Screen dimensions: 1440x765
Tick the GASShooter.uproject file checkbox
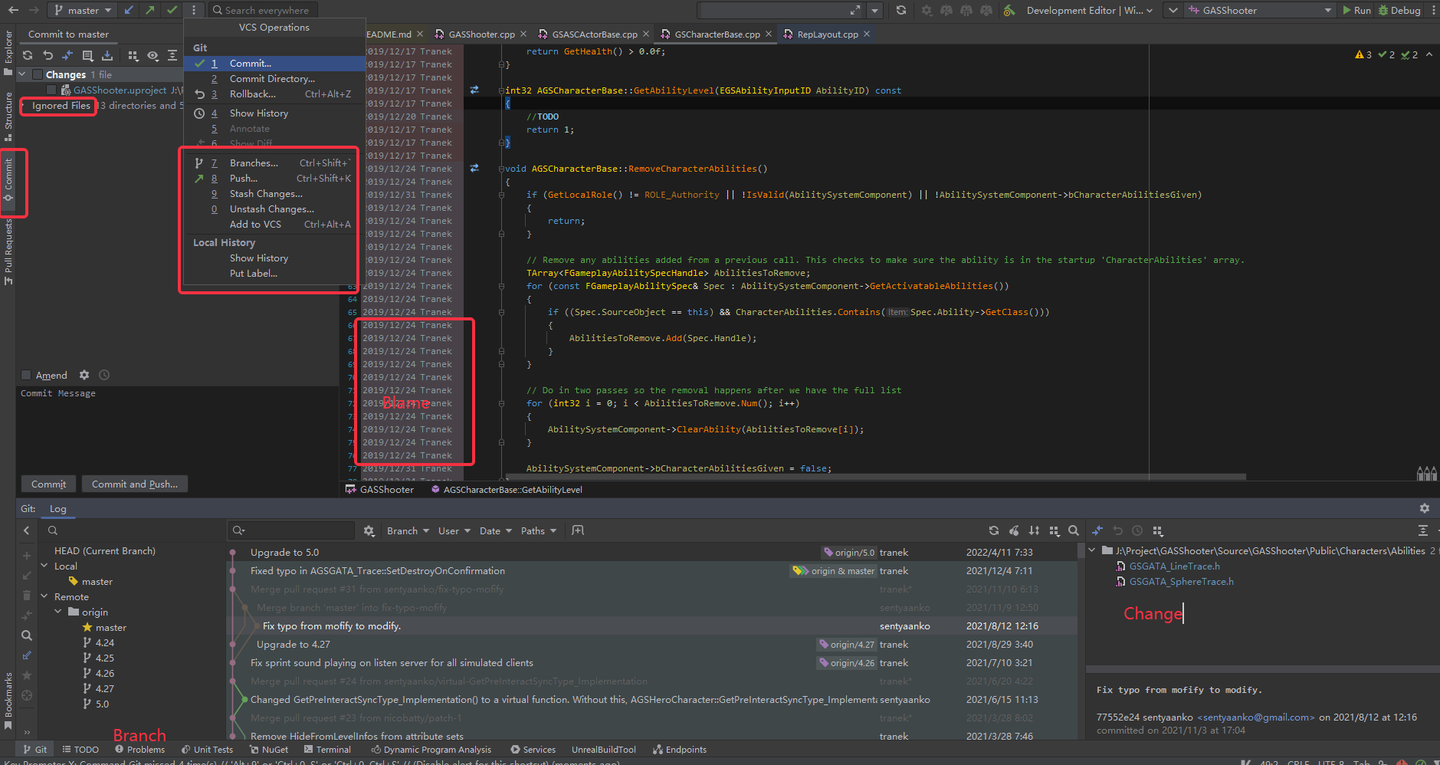(x=52, y=90)
